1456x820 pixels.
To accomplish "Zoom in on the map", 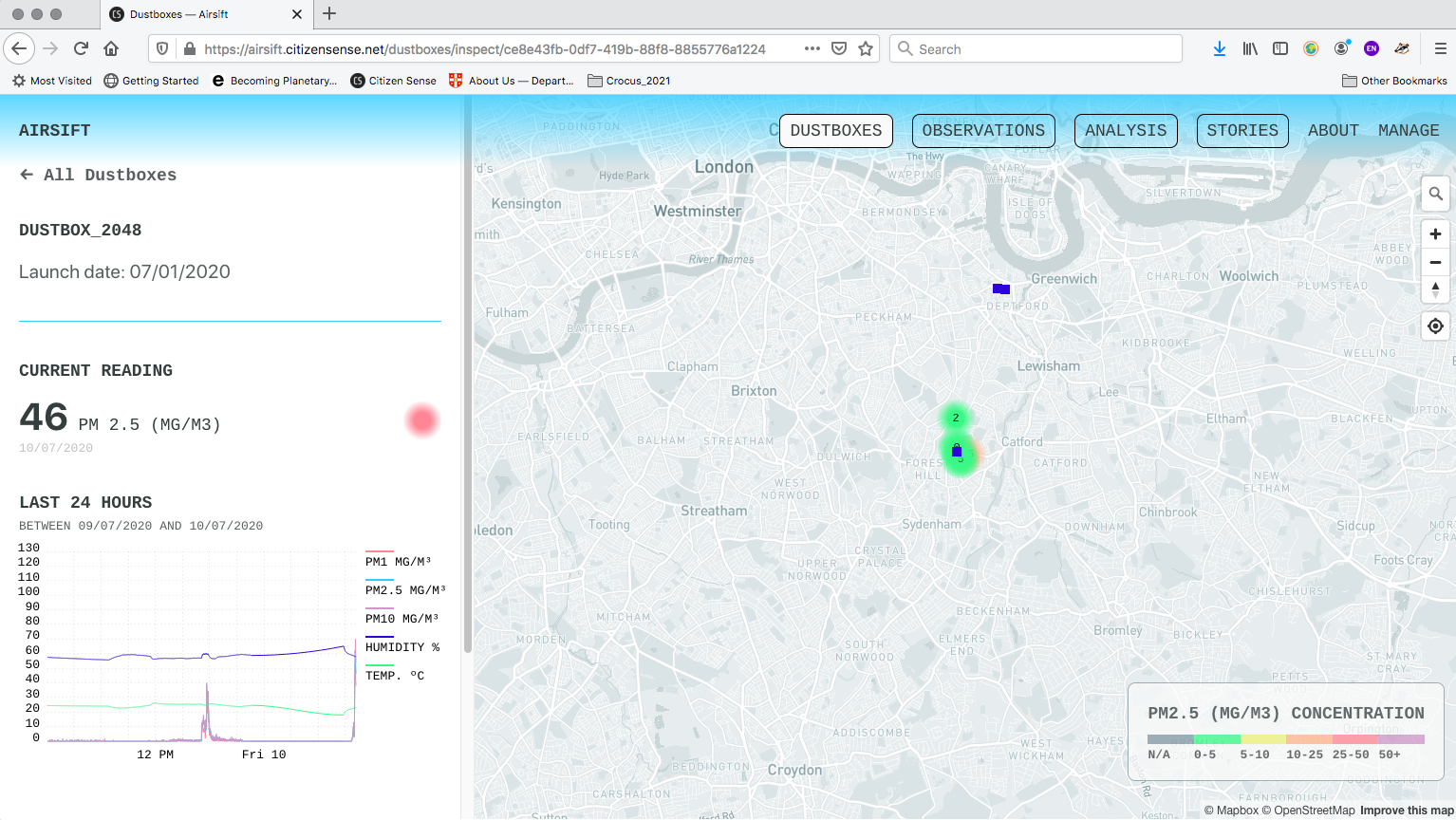I will click(x=1435, y=234).
